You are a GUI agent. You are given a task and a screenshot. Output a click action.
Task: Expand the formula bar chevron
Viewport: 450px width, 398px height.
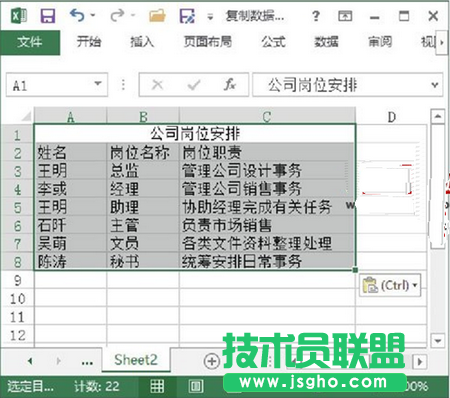tap(435, 85)
